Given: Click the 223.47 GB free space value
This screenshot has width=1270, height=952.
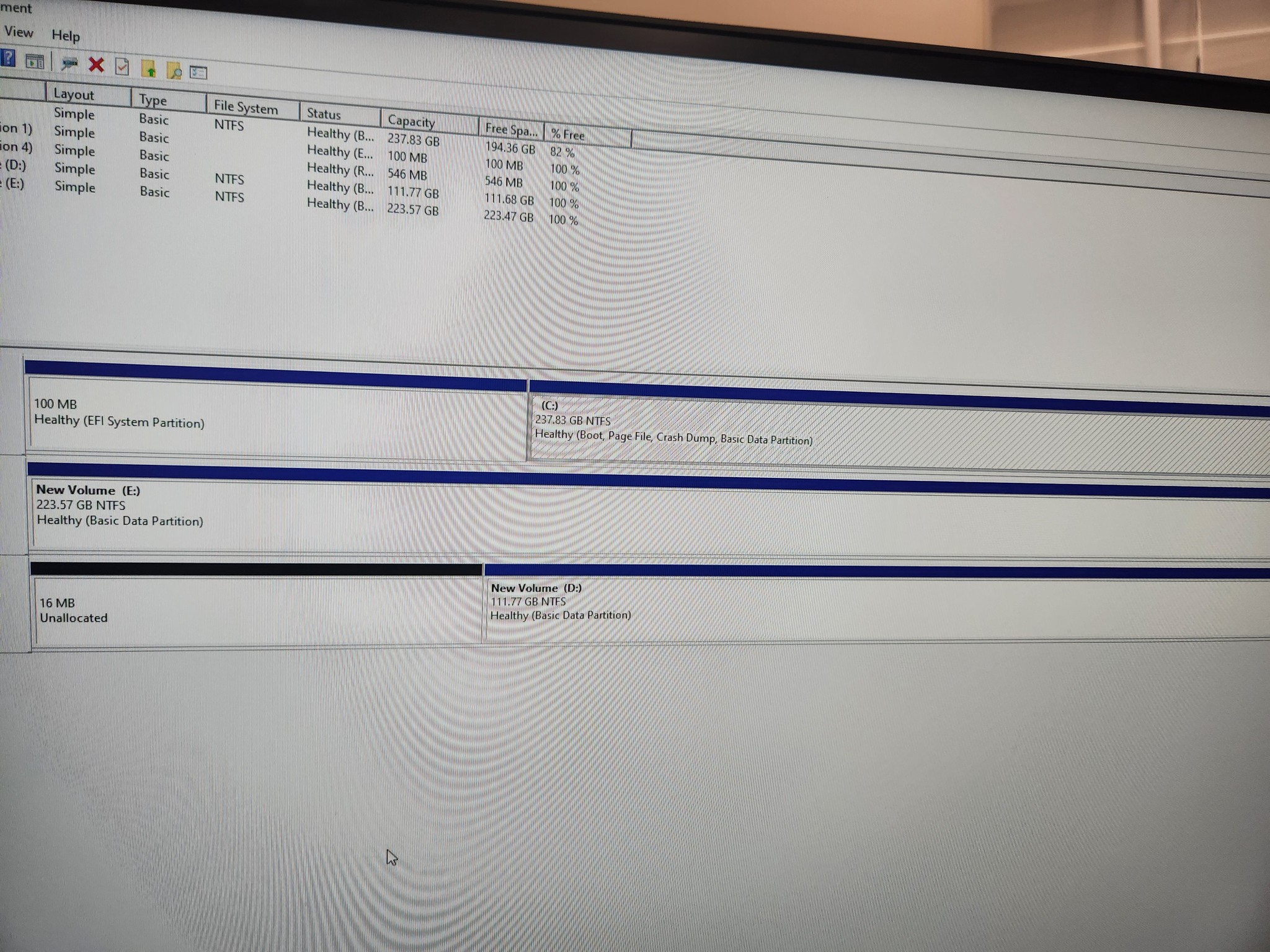Looking at the screenshot, I should point(508,216).
